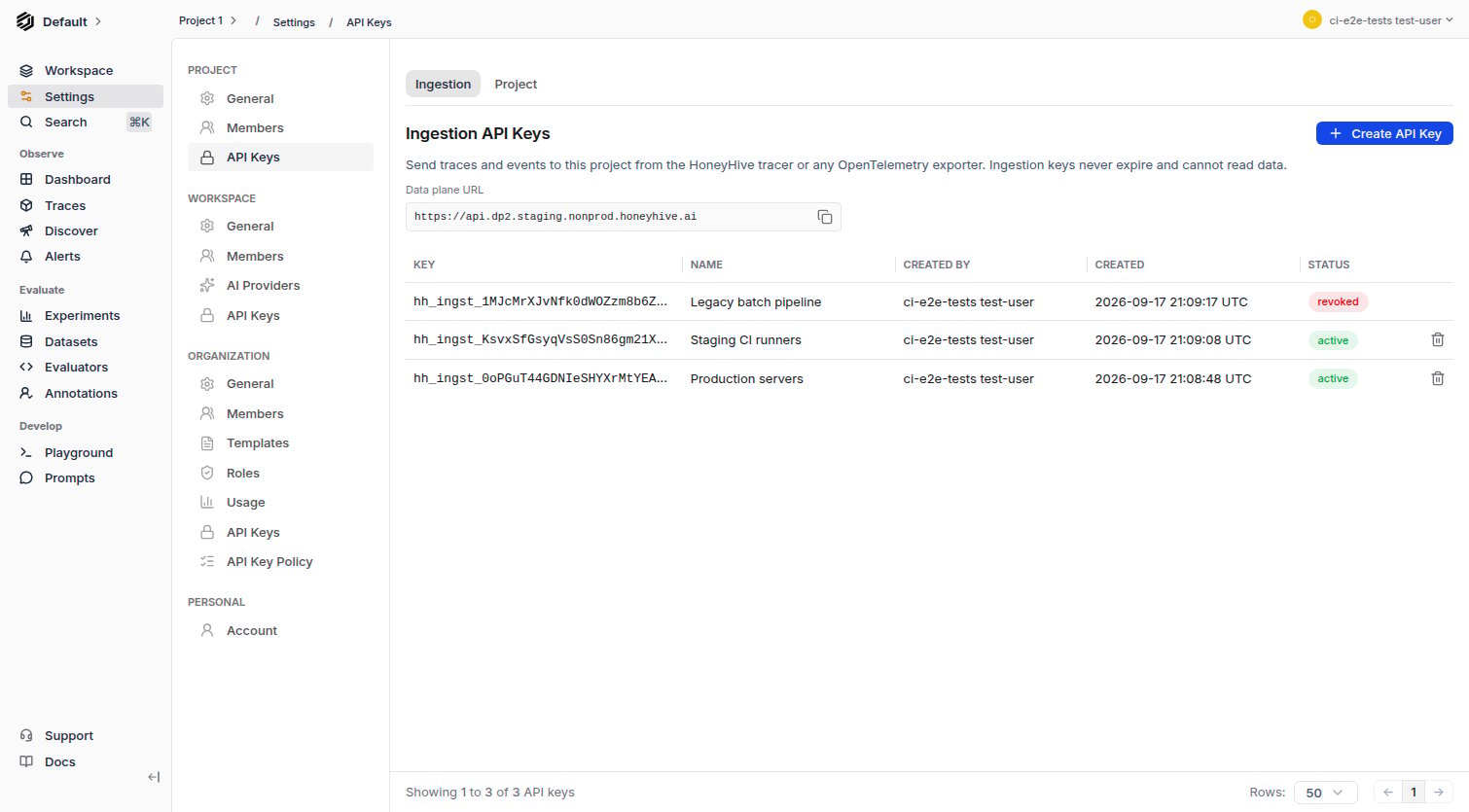Delete the Staging CI runners key

(1438, 339)
